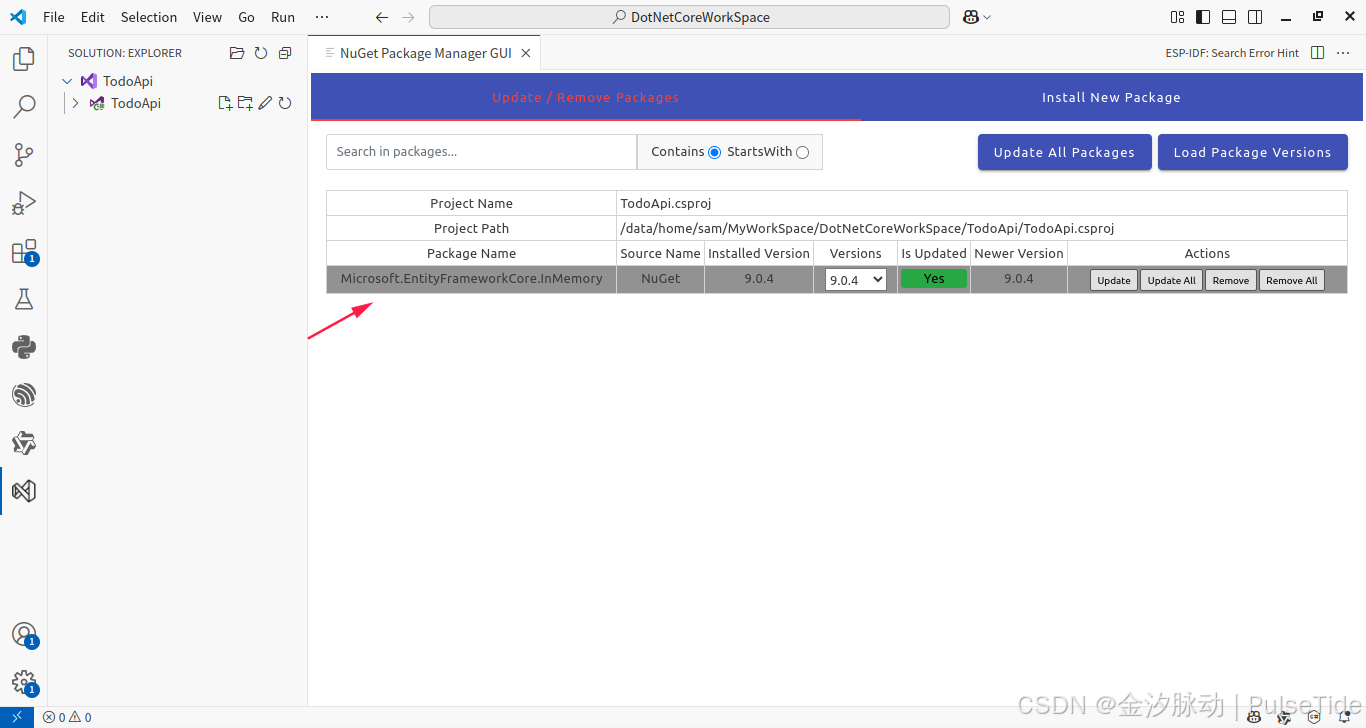Viewport: 1366px width, 728px height.
Task: Open the Testing flask view
Action: click(24, 299)
